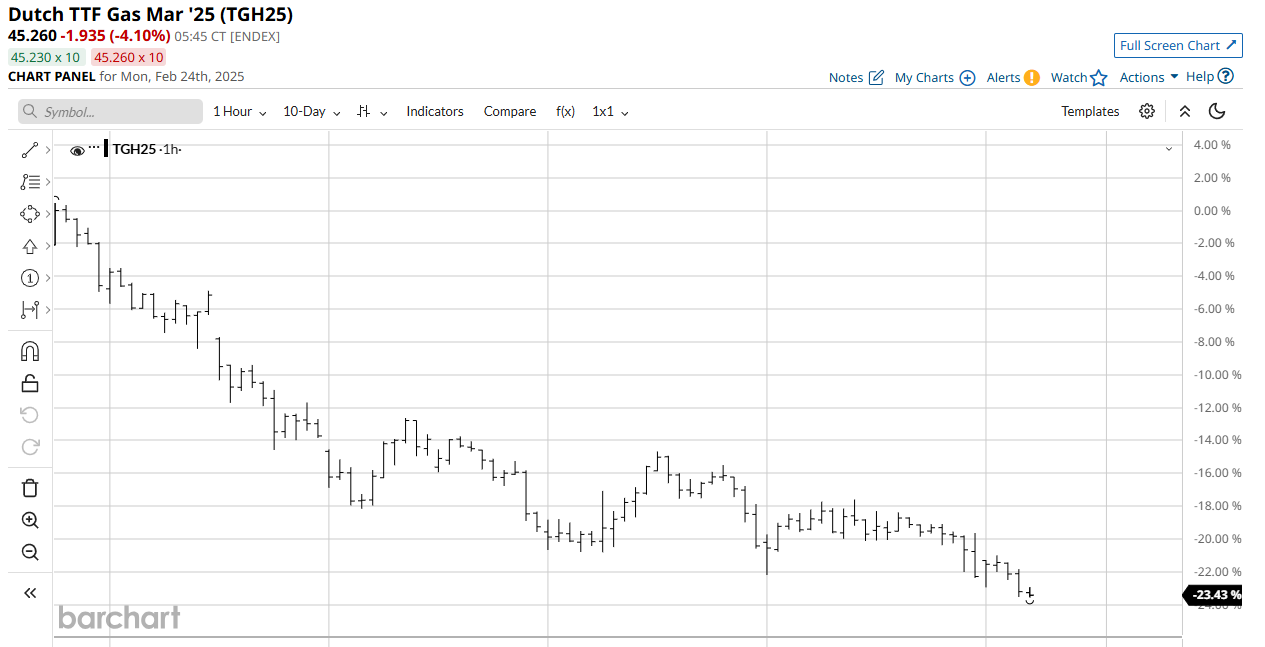The width and height of the screenshot is (1265, 647).
Task: Open the My Charts link
Action: pos(935,77)
